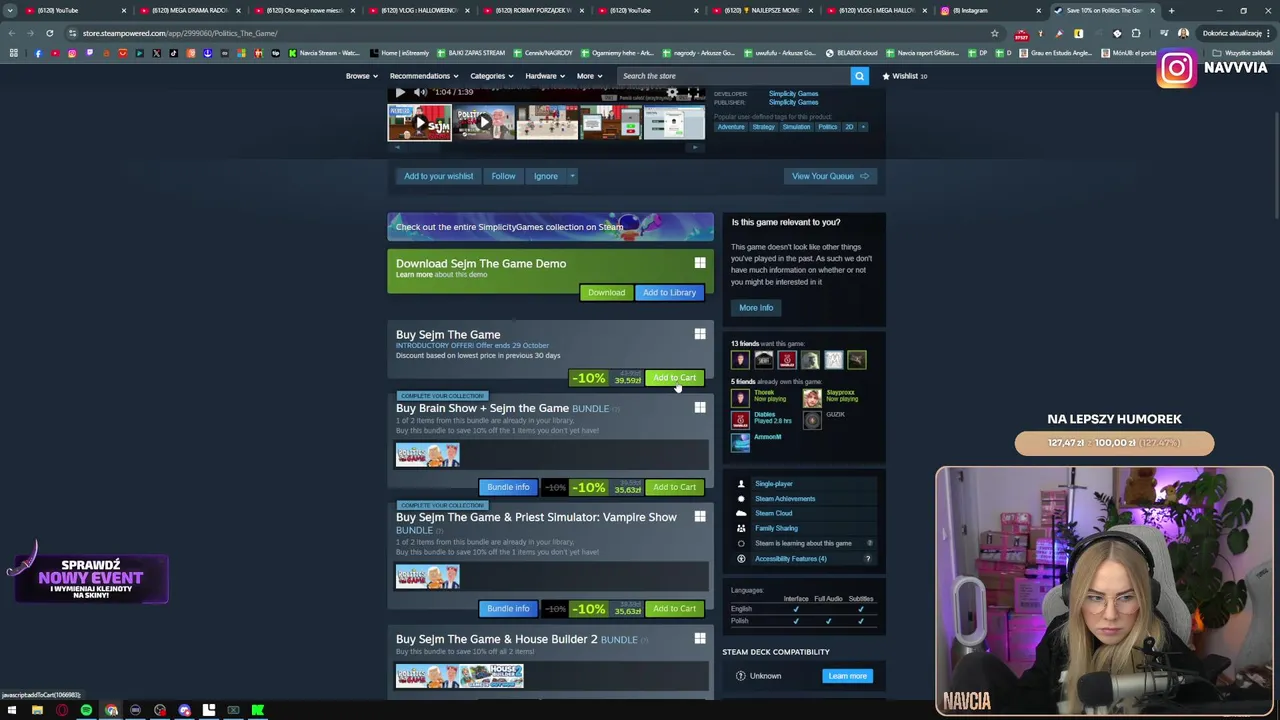The image size is (1280, 720).
Task: Click the Ignore button
Action: [x=545, y=176]
